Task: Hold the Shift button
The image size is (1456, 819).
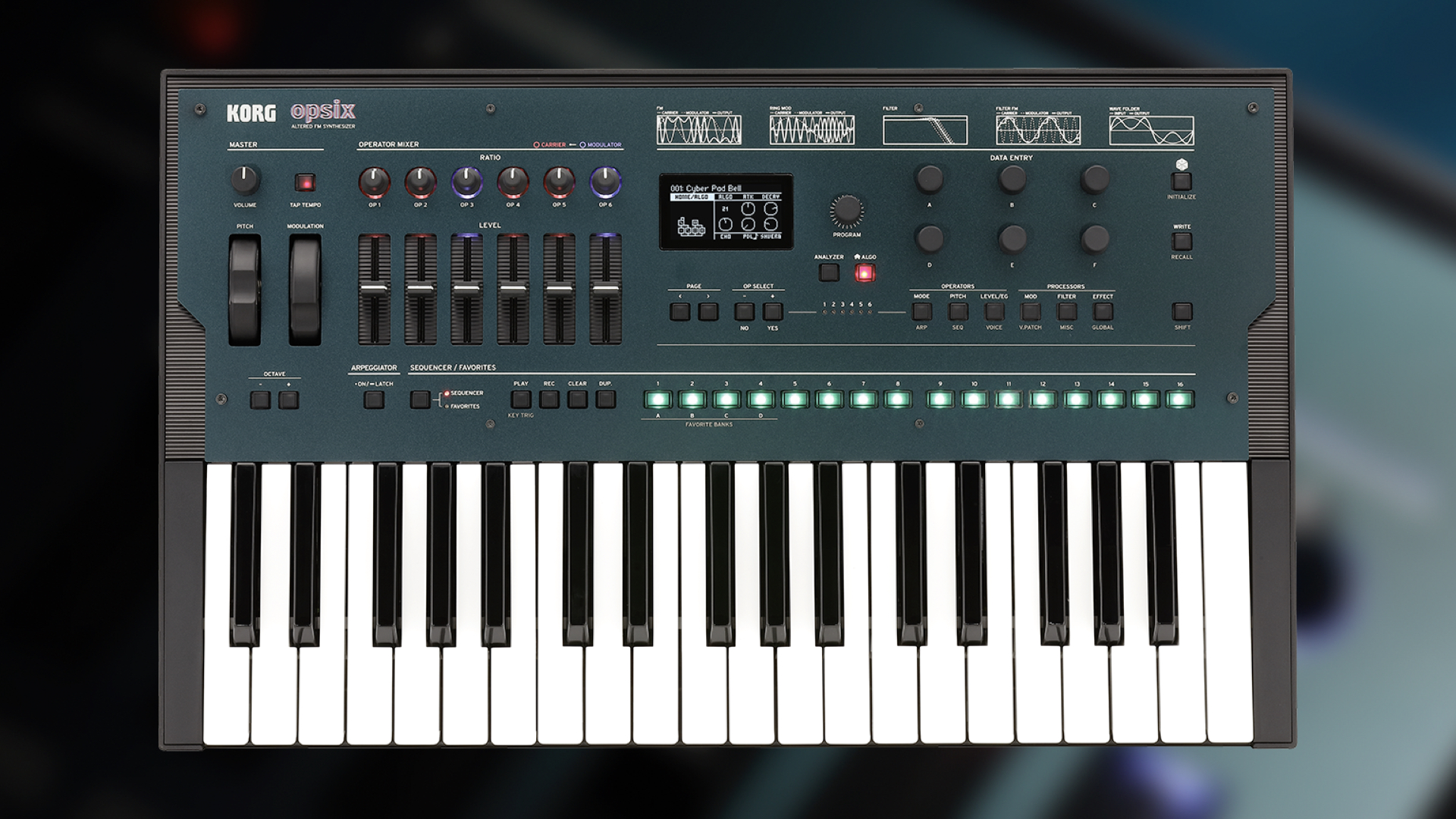Action: click(x=1182, y=311)
